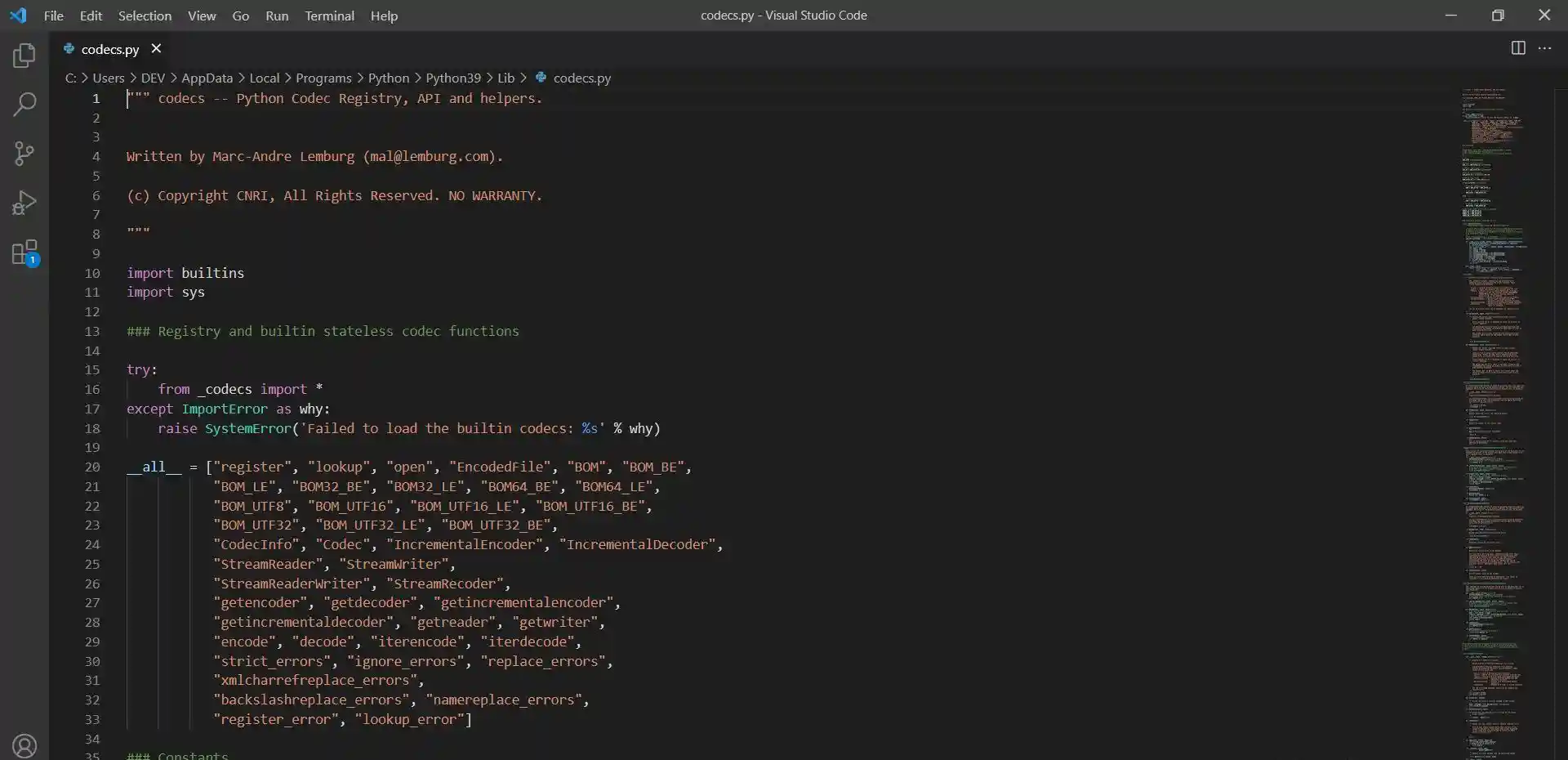Select the Run and Debug icon

click(24, 203)
